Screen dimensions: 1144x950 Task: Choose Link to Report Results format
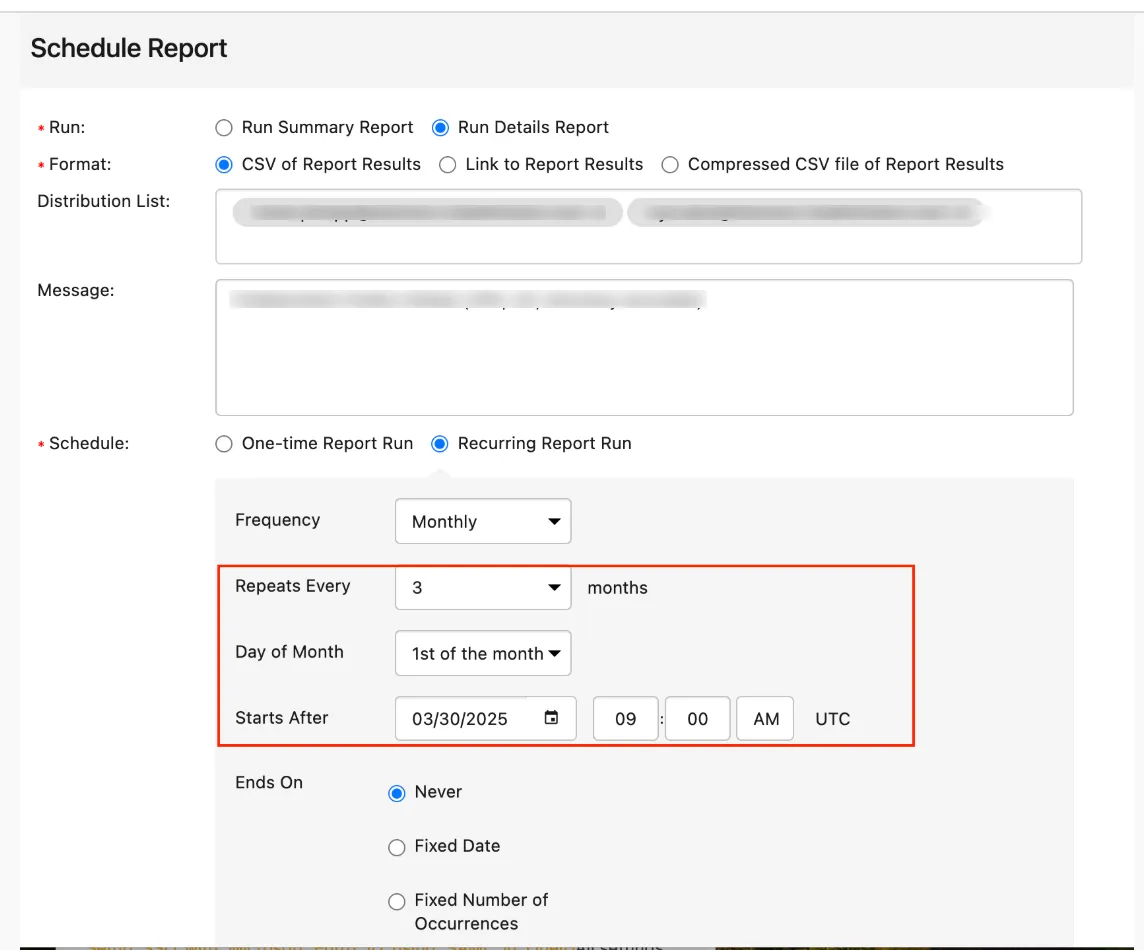(447, 165)
